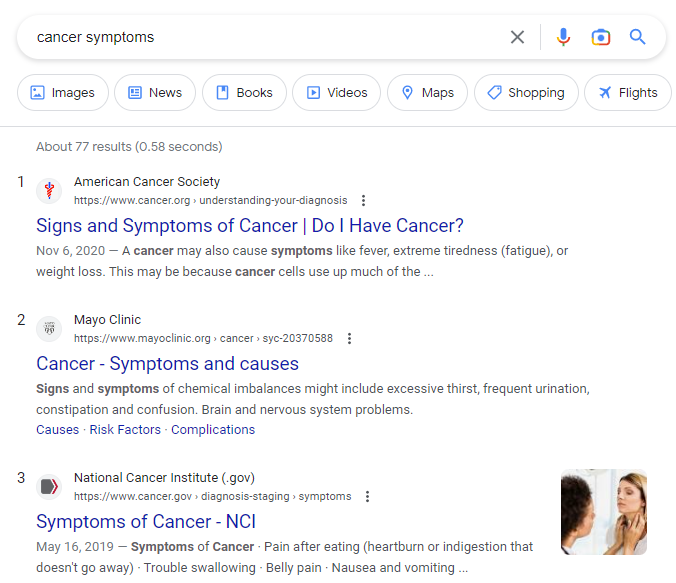
Task: Open more options for American Cancer Society result
Action: [363, 201]
